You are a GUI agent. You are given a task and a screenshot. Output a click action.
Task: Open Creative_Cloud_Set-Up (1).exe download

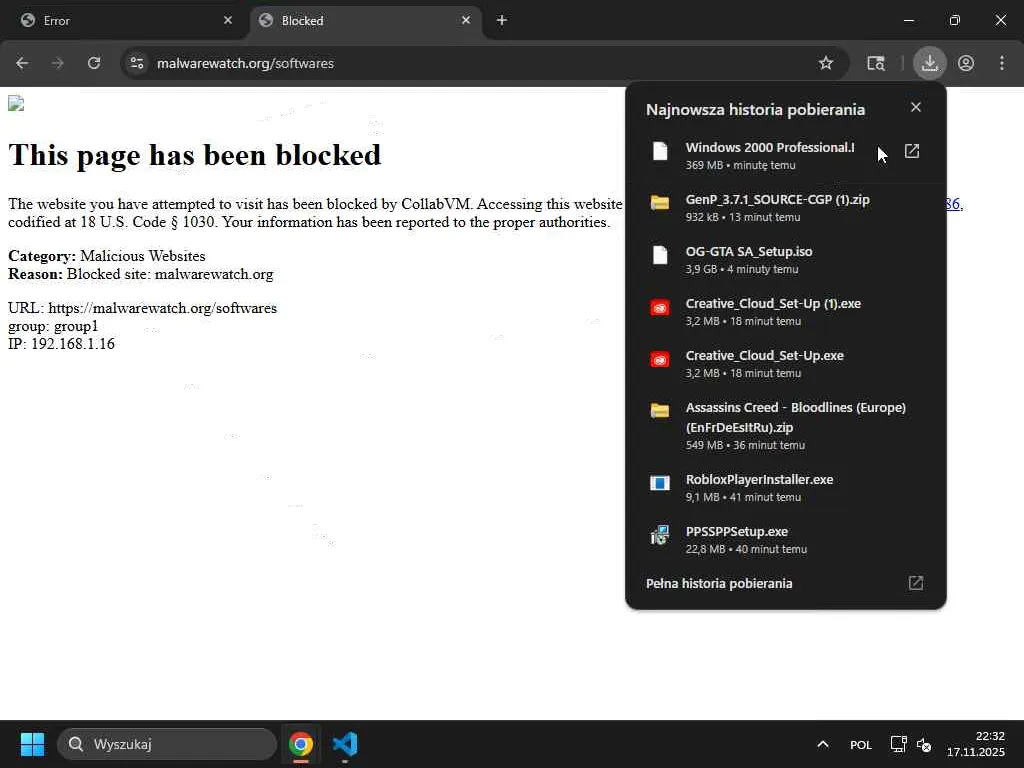pos(786,312)
